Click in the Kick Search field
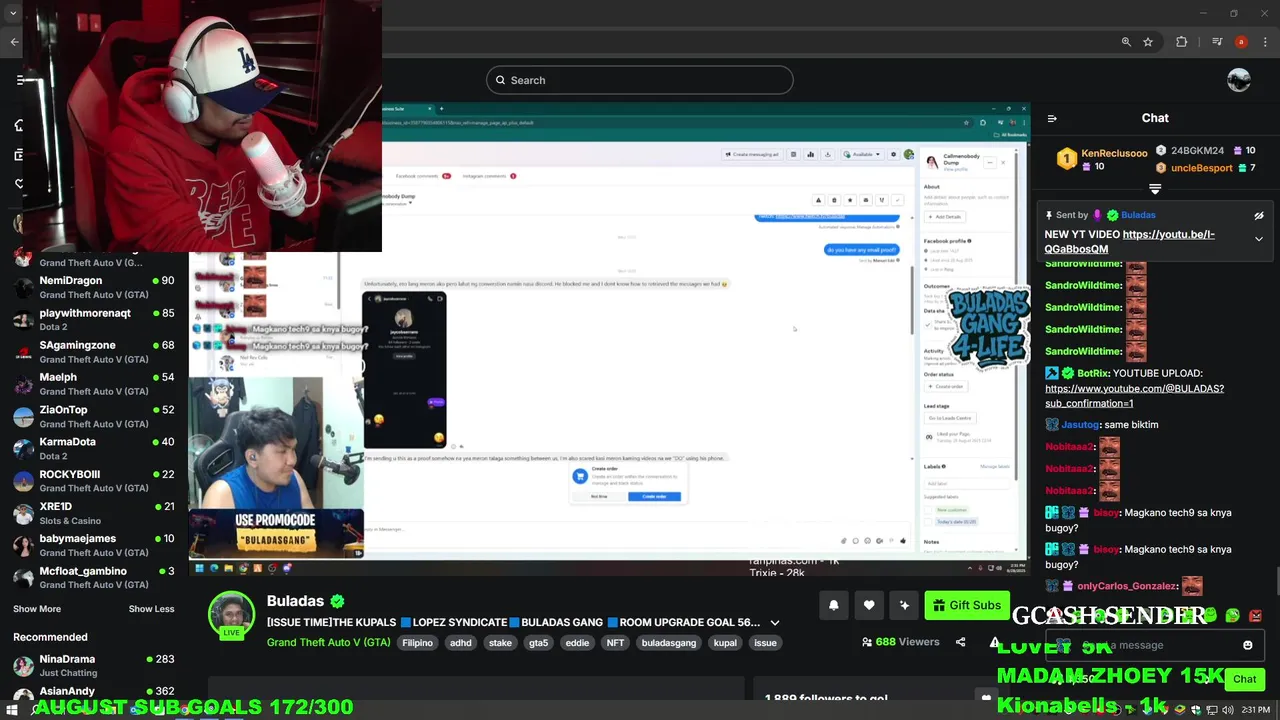Screen dimensions: 1280x720 pos(640,80)
